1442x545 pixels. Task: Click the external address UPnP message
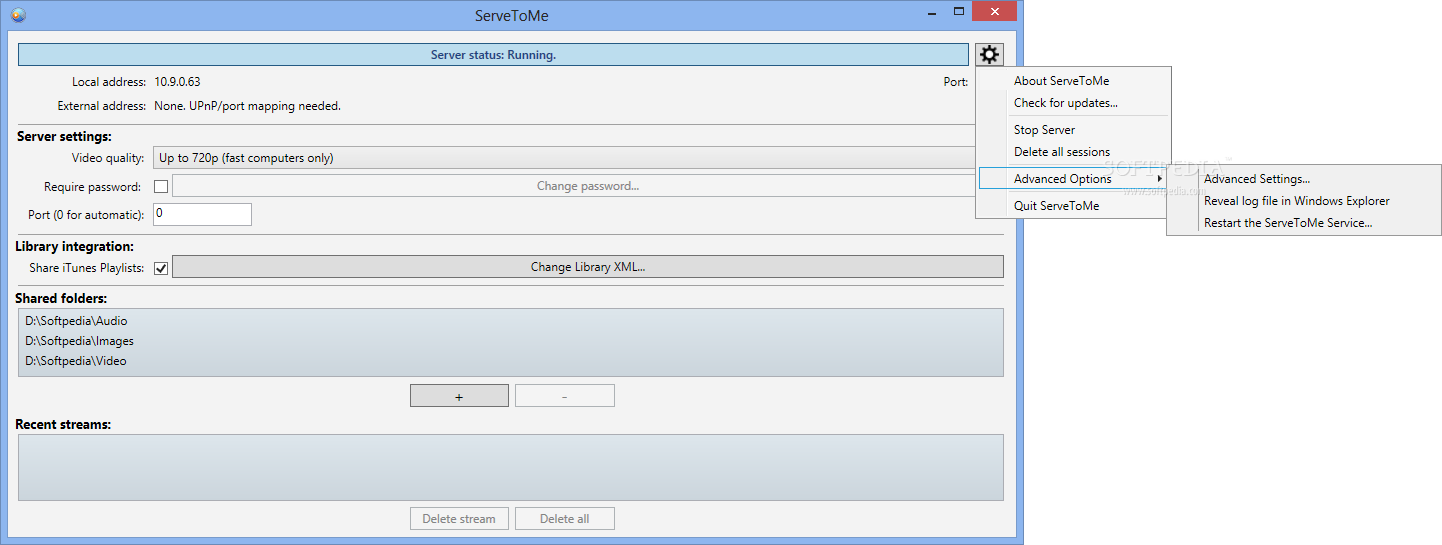247,106
